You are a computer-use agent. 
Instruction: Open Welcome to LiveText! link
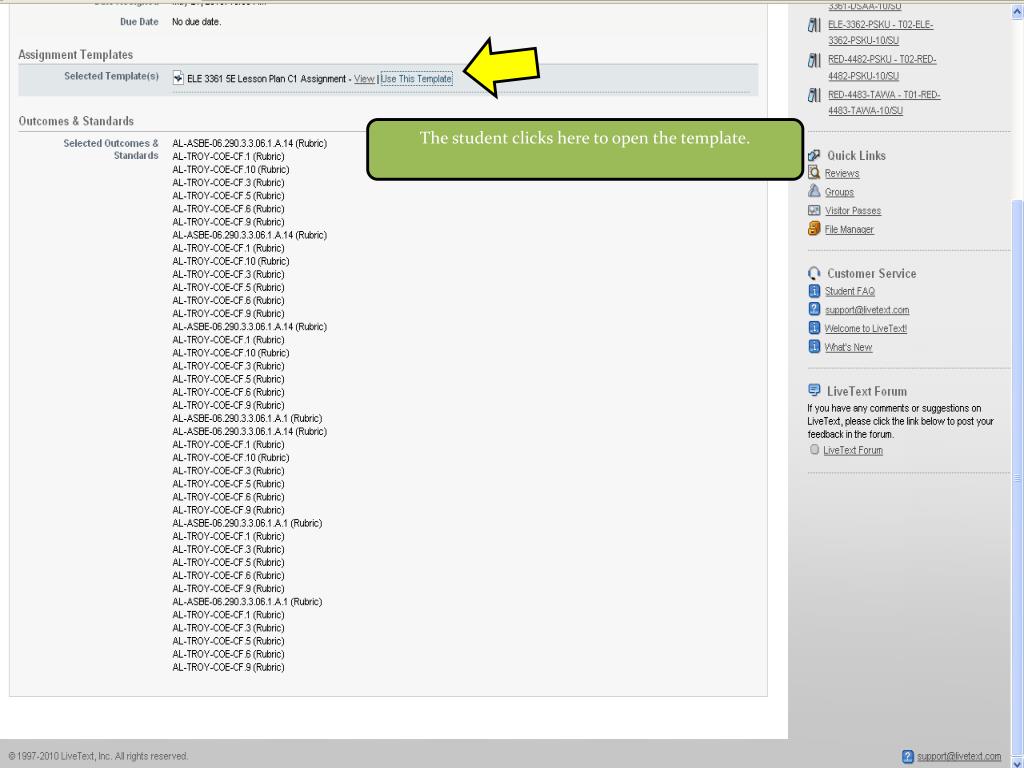(865, 328)
